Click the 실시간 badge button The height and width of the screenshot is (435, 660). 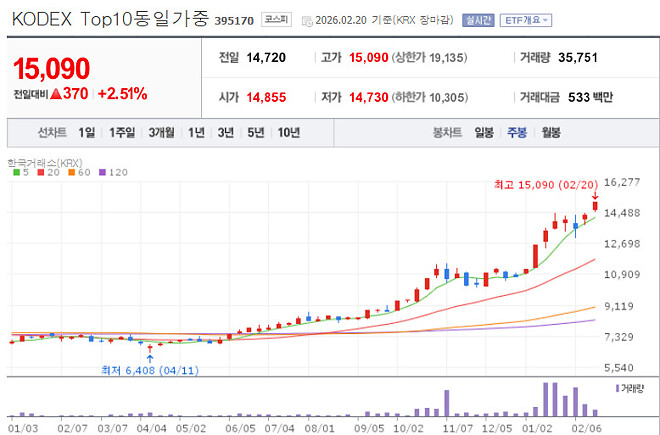pos(478,20)
